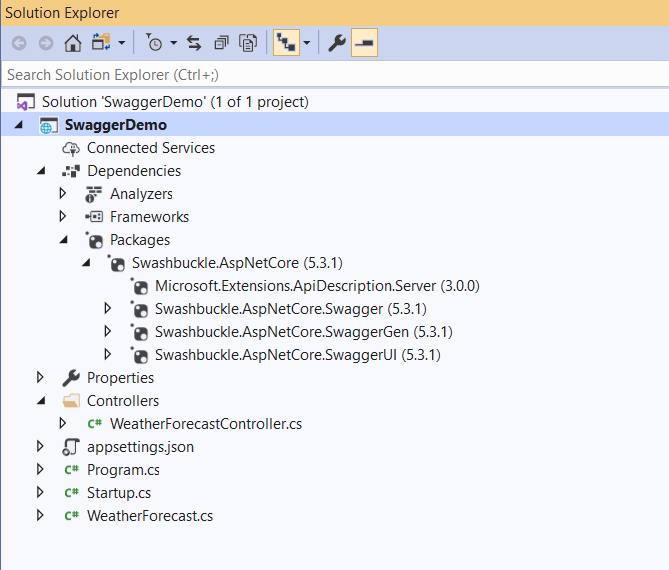The image size is (669, 570).
Task: Expand the Frameworks node
Action: (x=63, y=217)
